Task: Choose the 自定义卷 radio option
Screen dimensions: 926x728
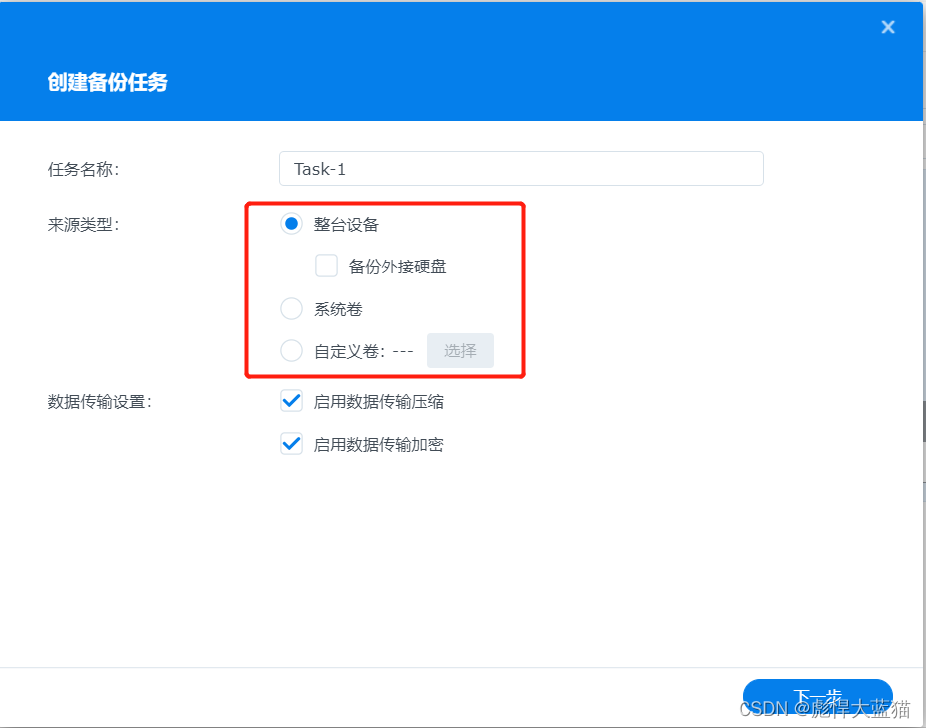Action: (x=291, y=351)
